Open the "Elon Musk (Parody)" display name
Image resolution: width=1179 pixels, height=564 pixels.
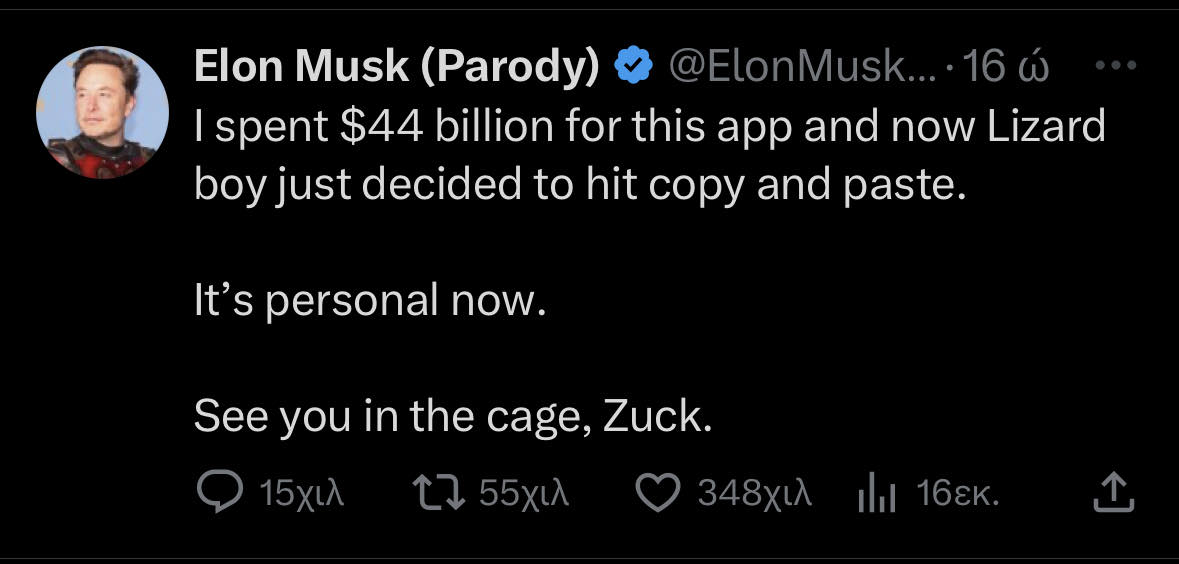tap(396, 67)
